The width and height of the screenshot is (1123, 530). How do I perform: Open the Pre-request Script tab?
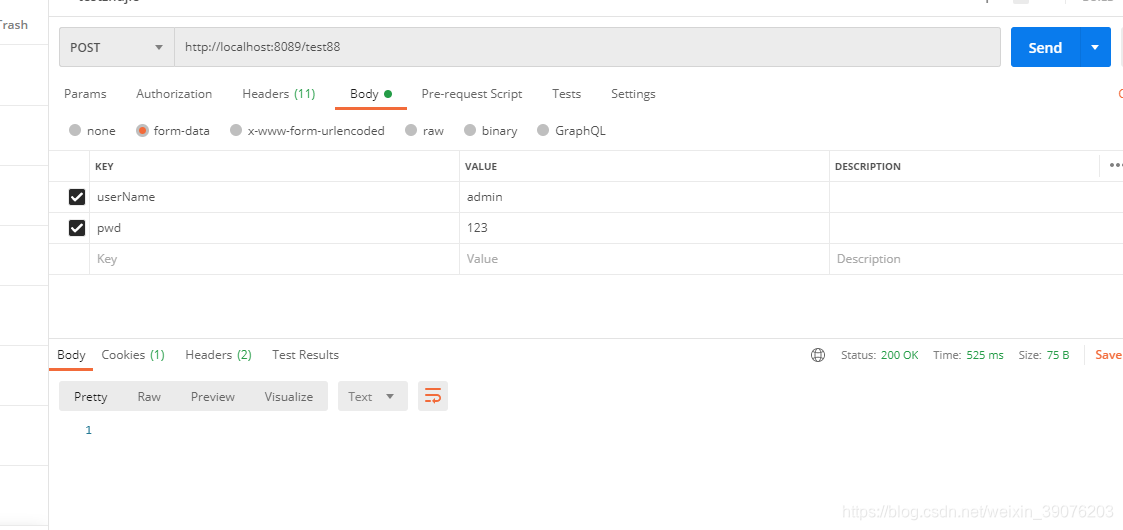[x=472, y=94]
